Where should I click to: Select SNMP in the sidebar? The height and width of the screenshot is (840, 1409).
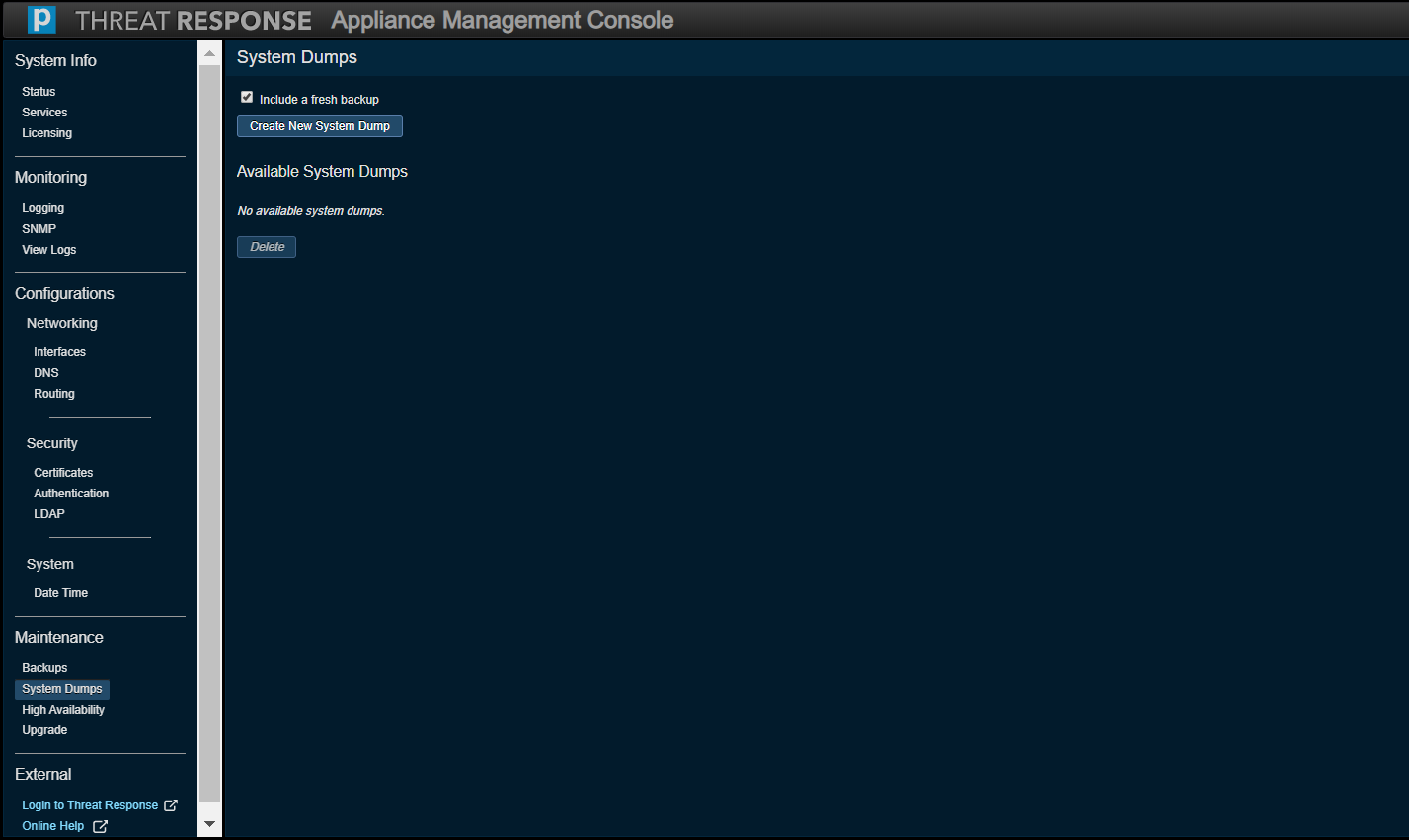point(39,229)
